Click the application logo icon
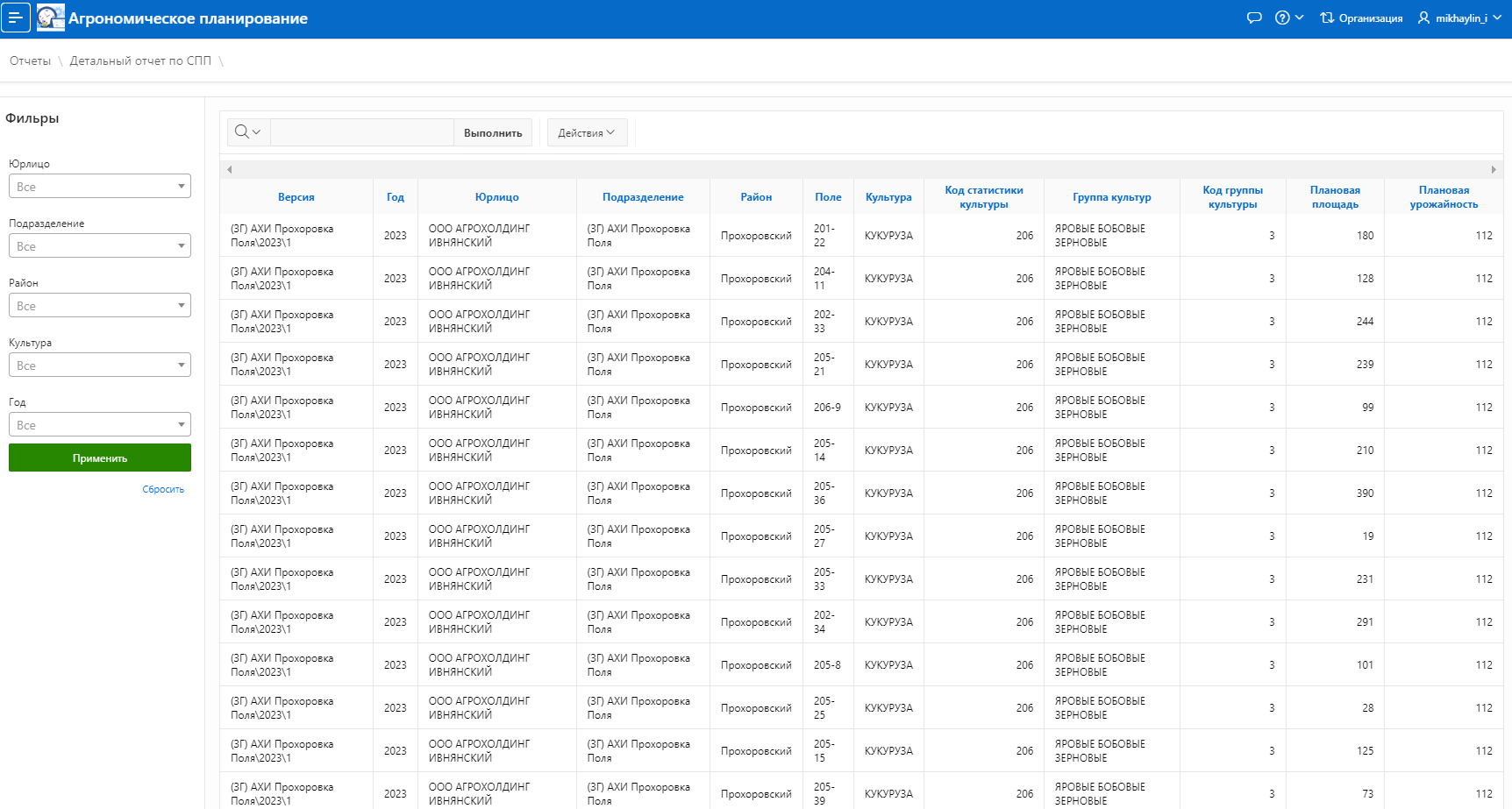Viewport: 1512px width, 809px height. (50, 18)
